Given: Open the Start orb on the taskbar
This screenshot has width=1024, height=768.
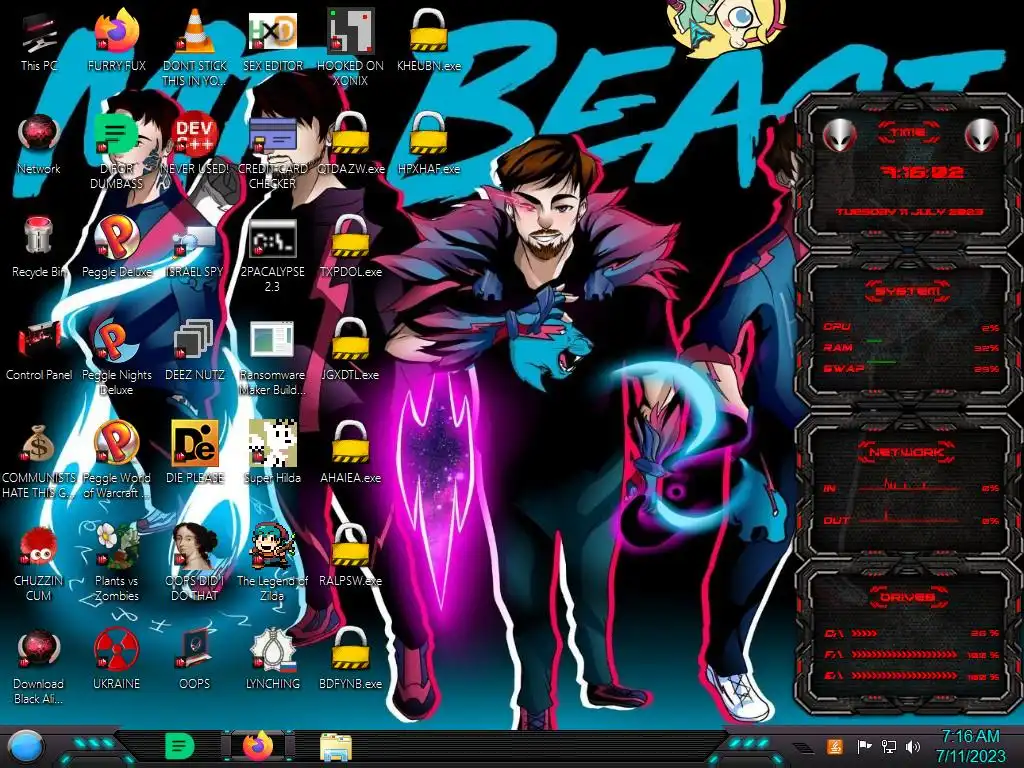Looking at the screenshot, I should click(25, 747).
